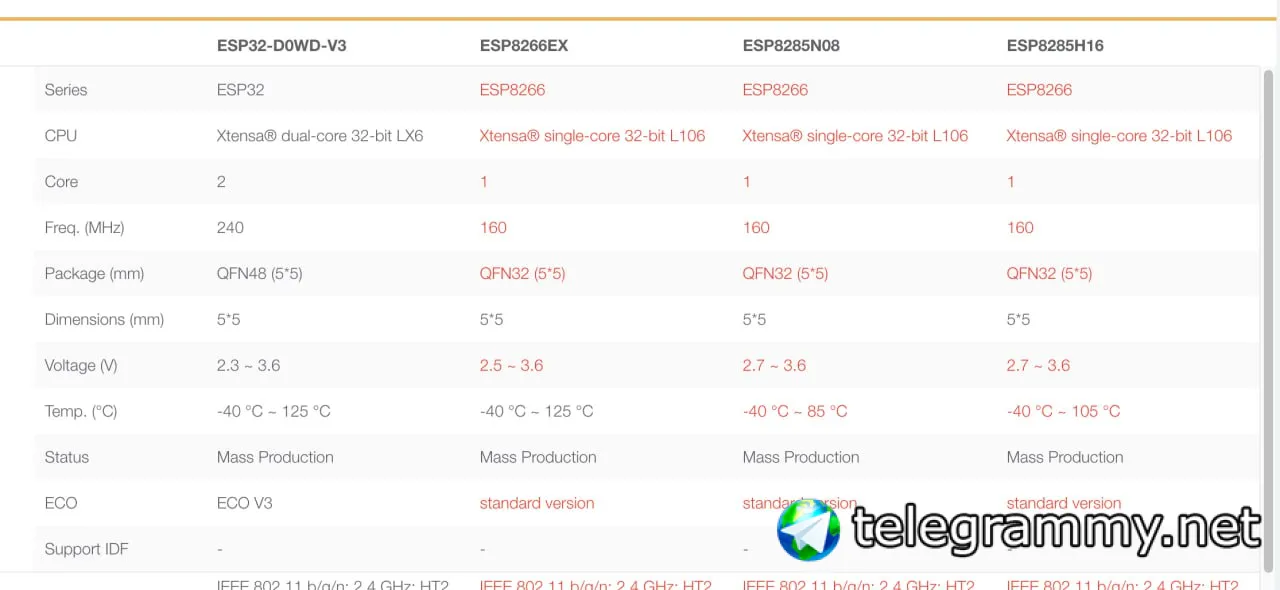
Task: Click the ESP8285H16 column header
Action: click(x=1055, y=45)
